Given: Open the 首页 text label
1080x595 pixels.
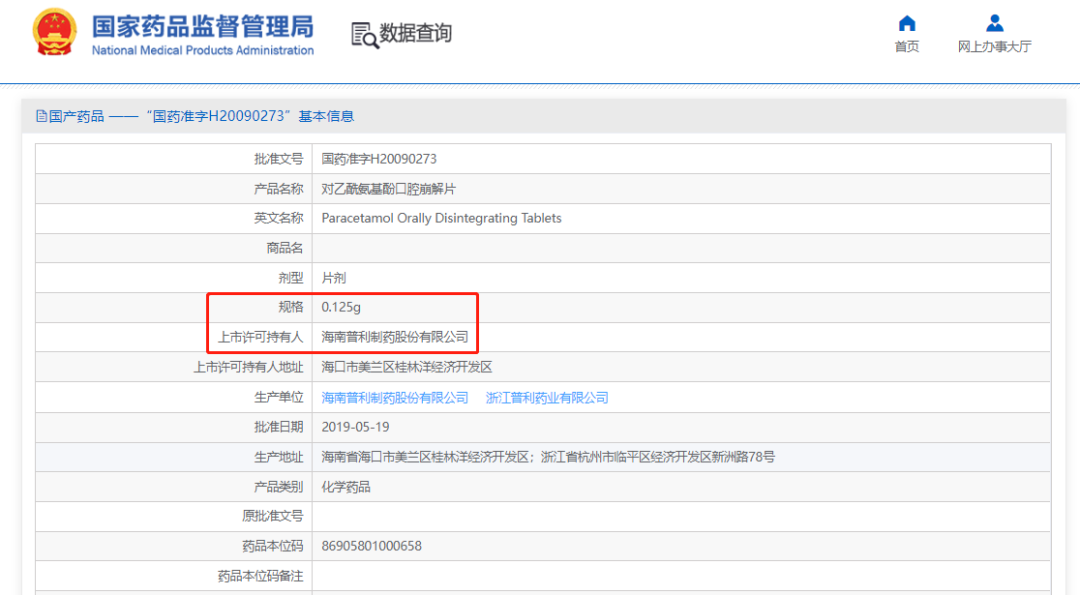Looking at the screenshot, I should pos(906,47).
